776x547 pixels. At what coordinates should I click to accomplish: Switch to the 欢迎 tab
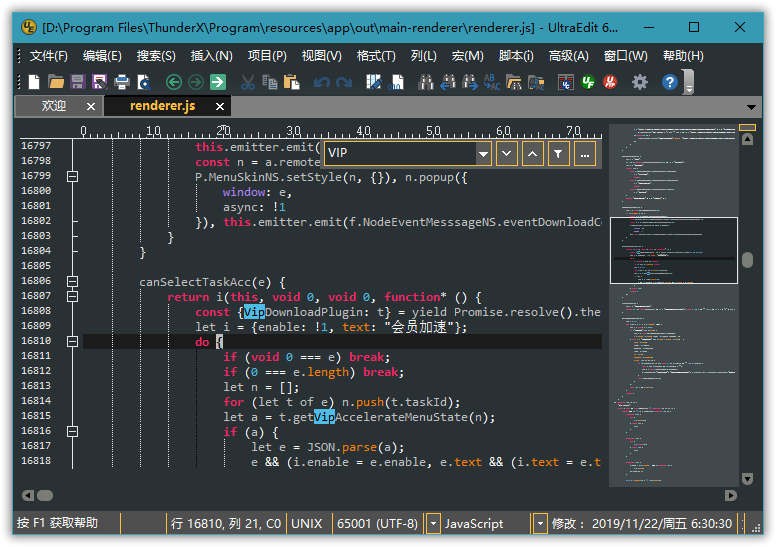coord(54,106)
